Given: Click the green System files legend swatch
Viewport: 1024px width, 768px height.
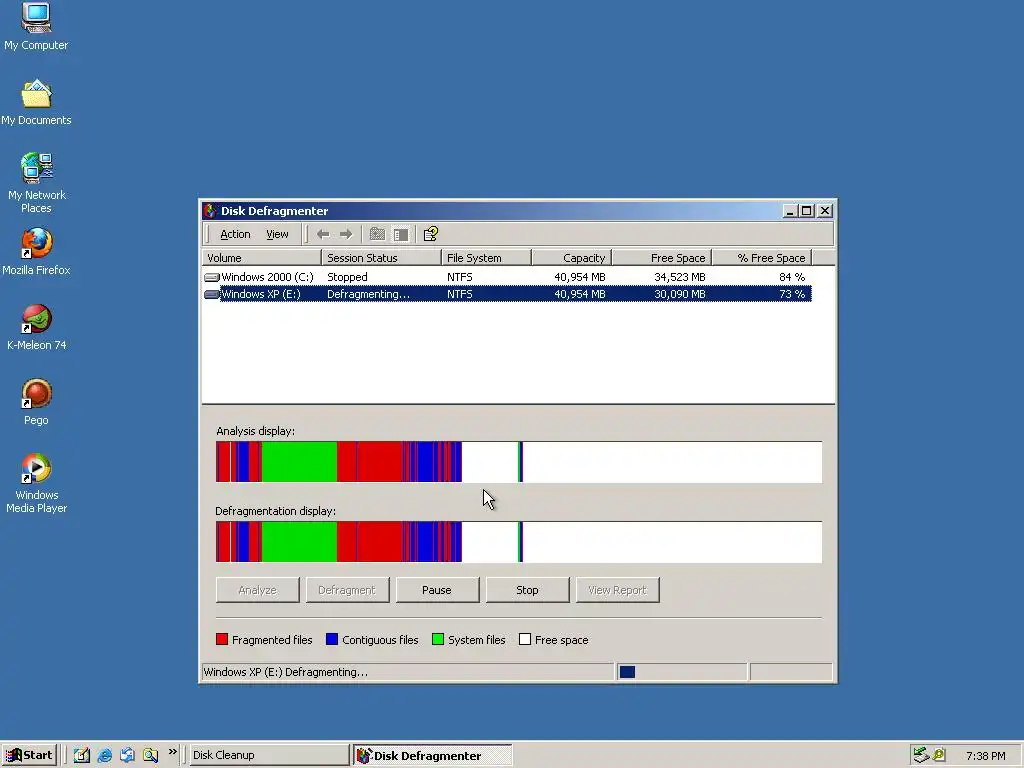Looking at the screenshot, I should [438, 639].
